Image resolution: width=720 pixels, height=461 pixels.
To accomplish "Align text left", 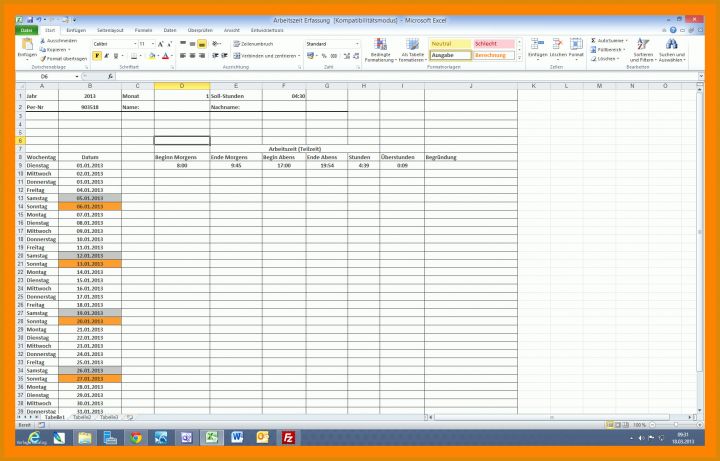I will click(x=183, y=56).
